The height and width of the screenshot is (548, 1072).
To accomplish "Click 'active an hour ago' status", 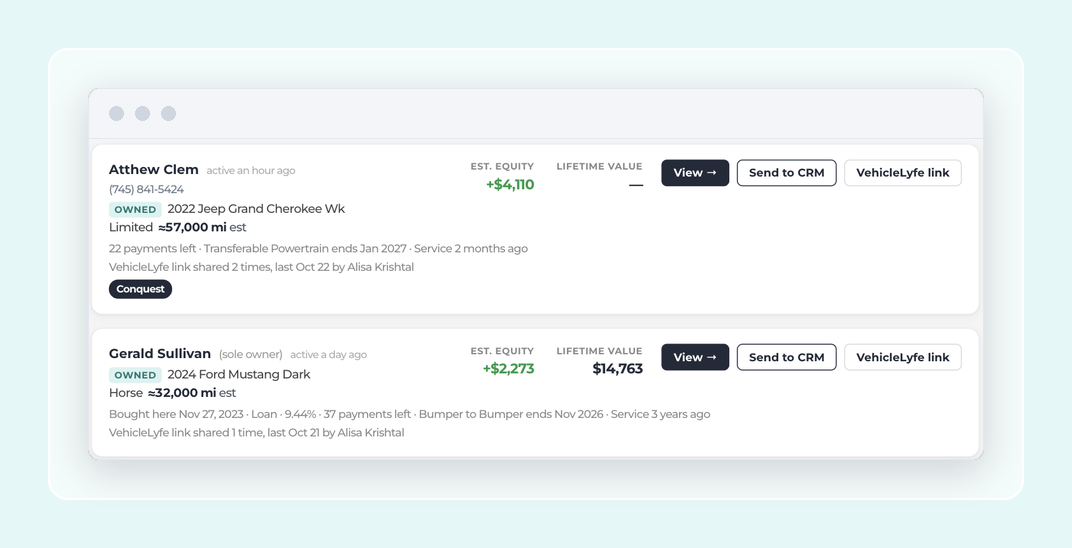I will click(251, 171).
